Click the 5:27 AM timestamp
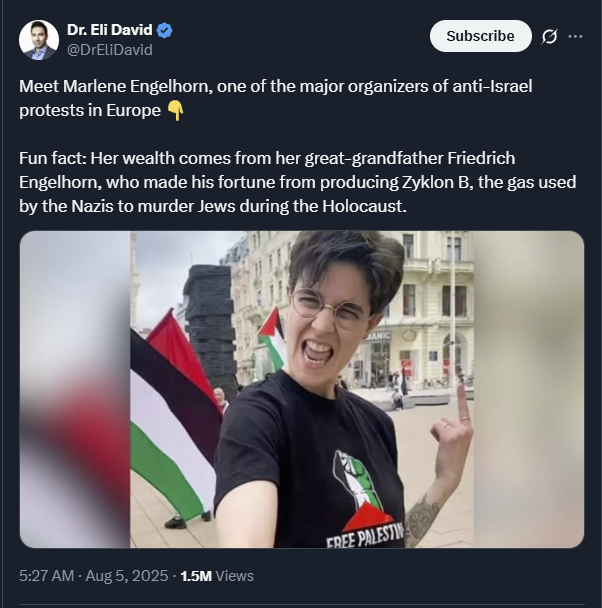602x608 pixels. coord(46,576)
